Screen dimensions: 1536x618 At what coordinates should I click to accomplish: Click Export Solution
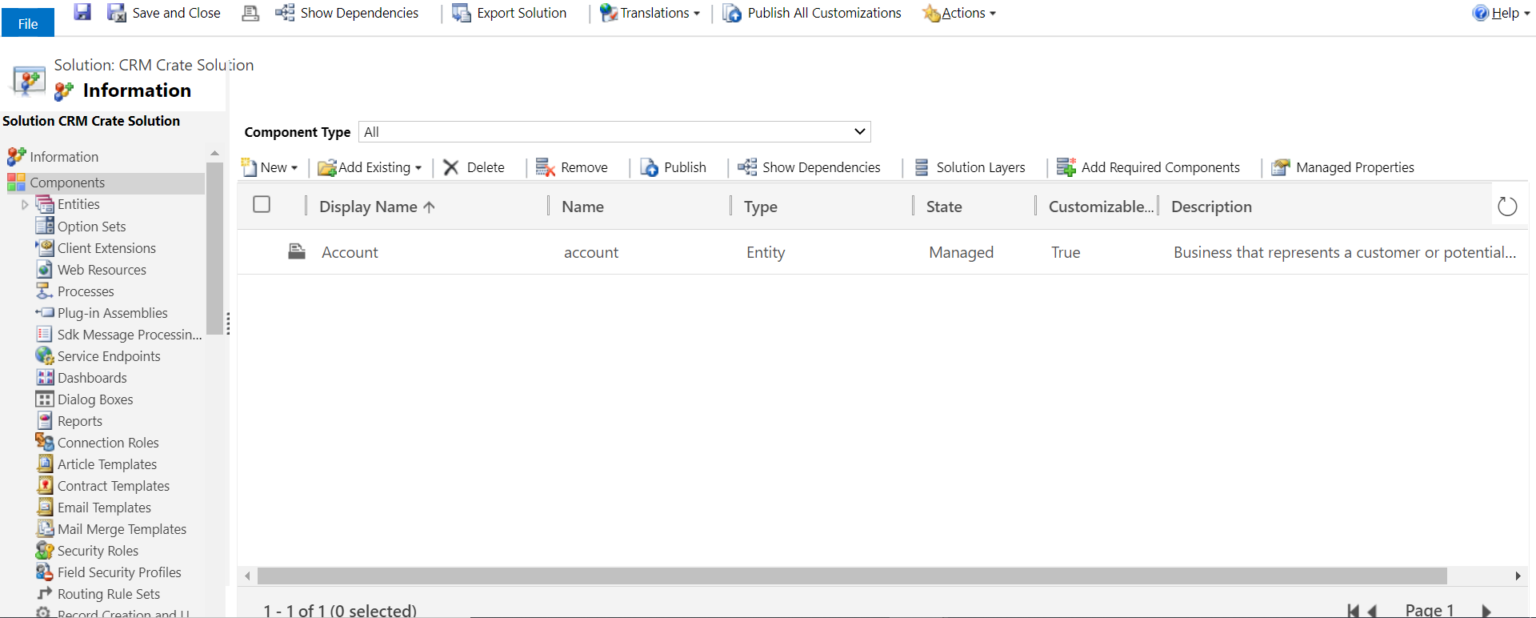[x=509, y=13]
